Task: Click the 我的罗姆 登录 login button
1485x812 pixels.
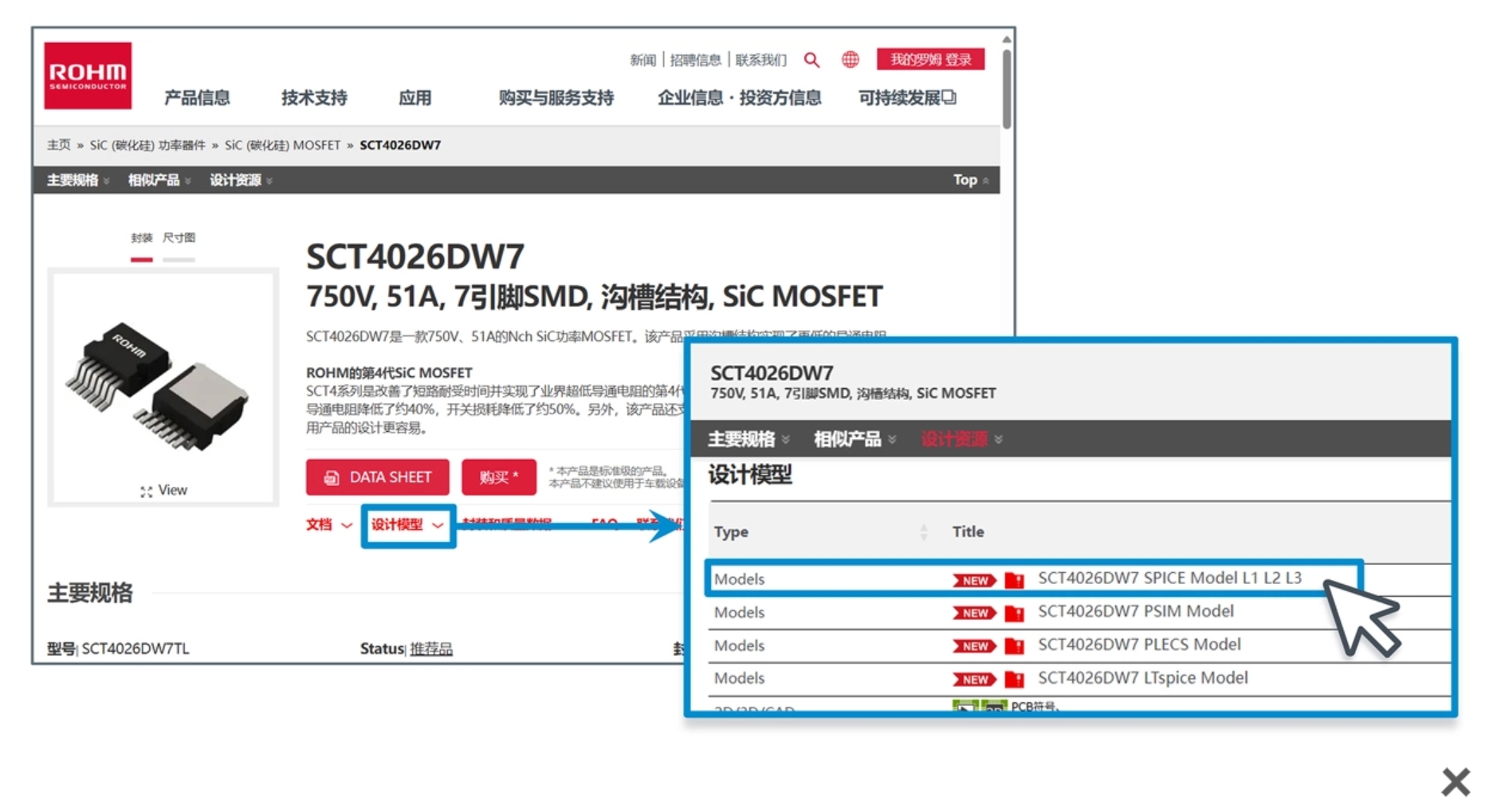Action: click(930, 60)
